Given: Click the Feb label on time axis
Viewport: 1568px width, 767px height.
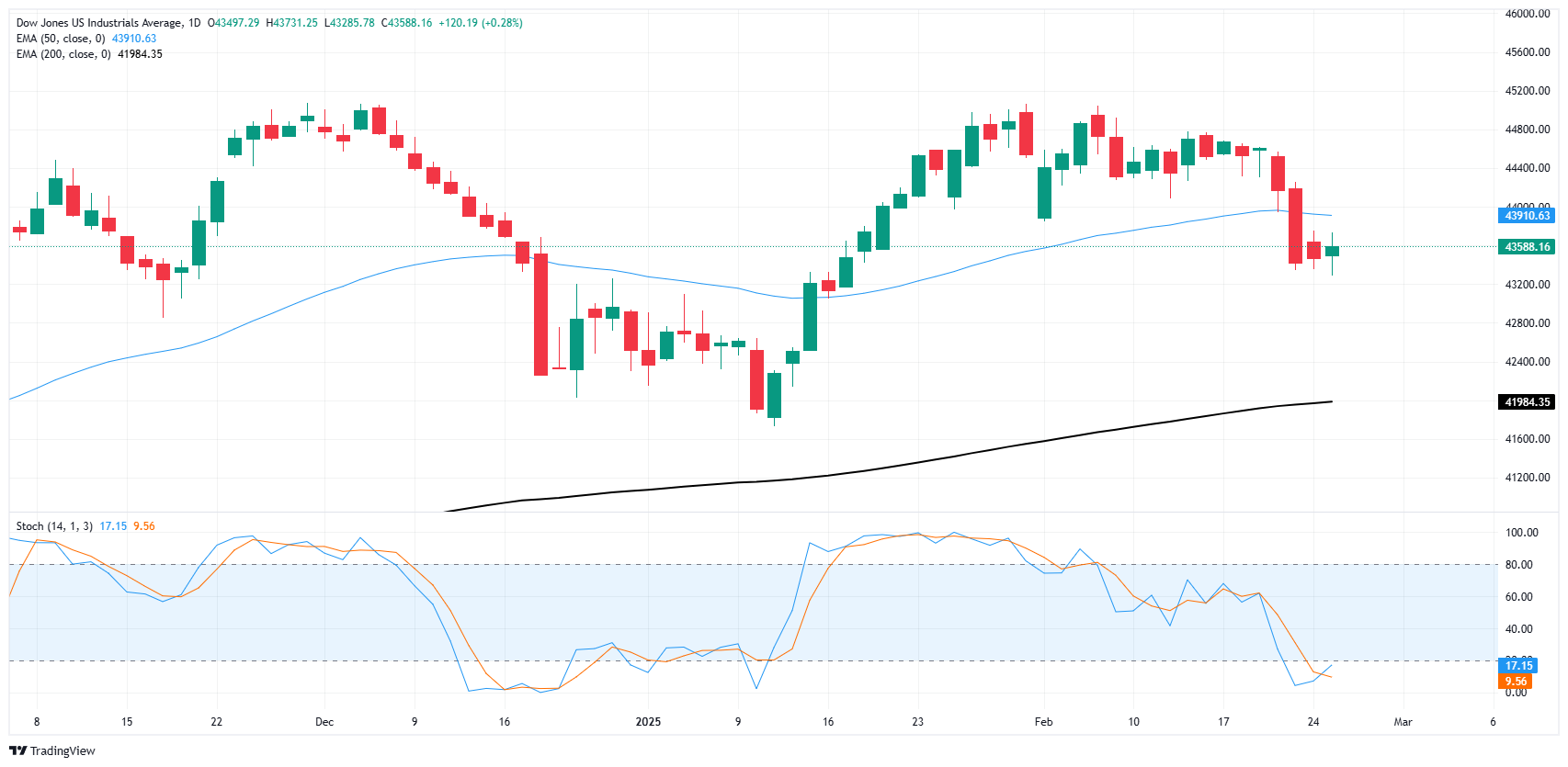Looking at the screenshot, I should tap(1043, 722).
